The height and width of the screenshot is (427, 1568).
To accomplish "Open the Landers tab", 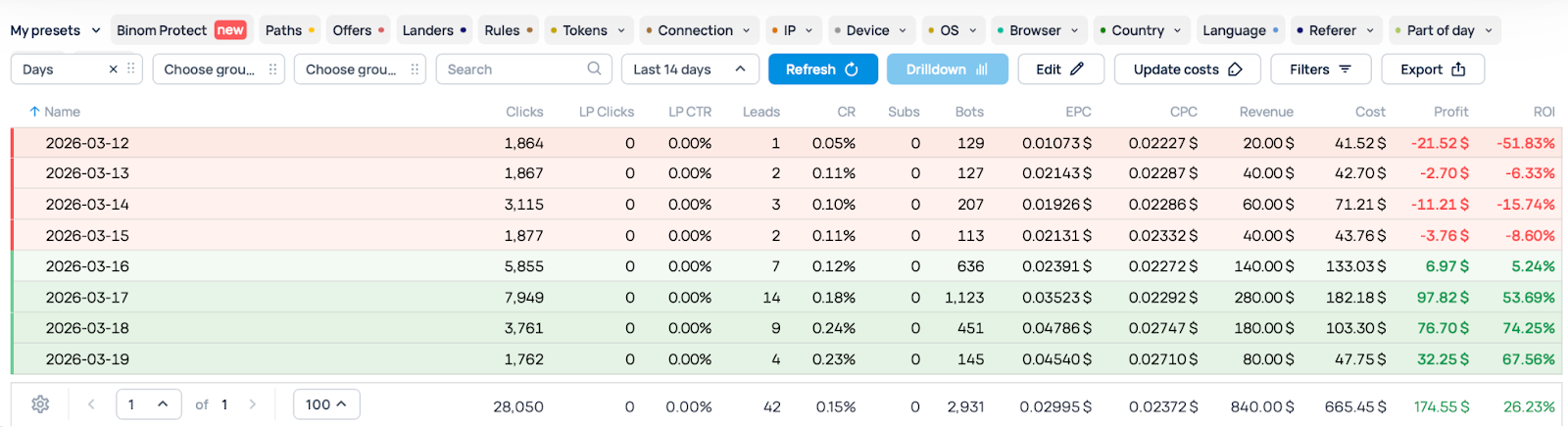I will (428, 30).
